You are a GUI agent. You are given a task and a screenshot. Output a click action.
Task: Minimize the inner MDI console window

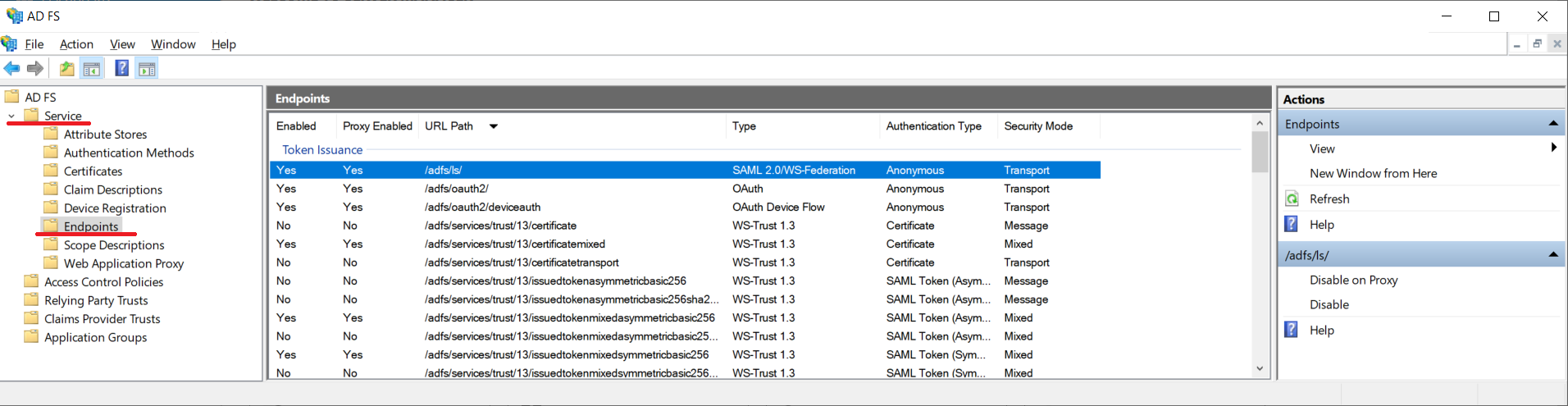[1517, 43]
